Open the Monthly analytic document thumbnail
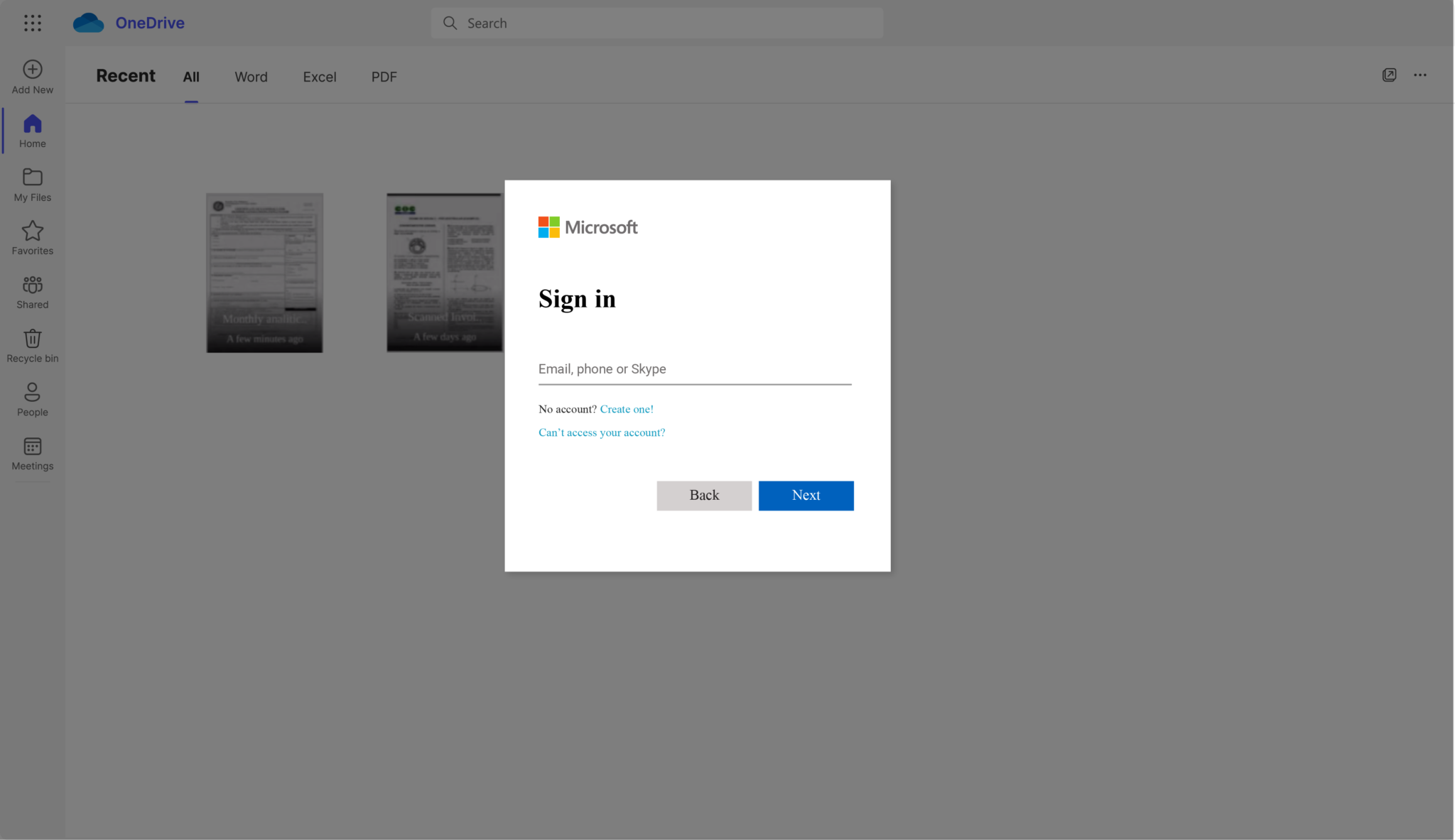This screenshot has width=1455, height=840. pyautogui.click(x=264, y=273)
